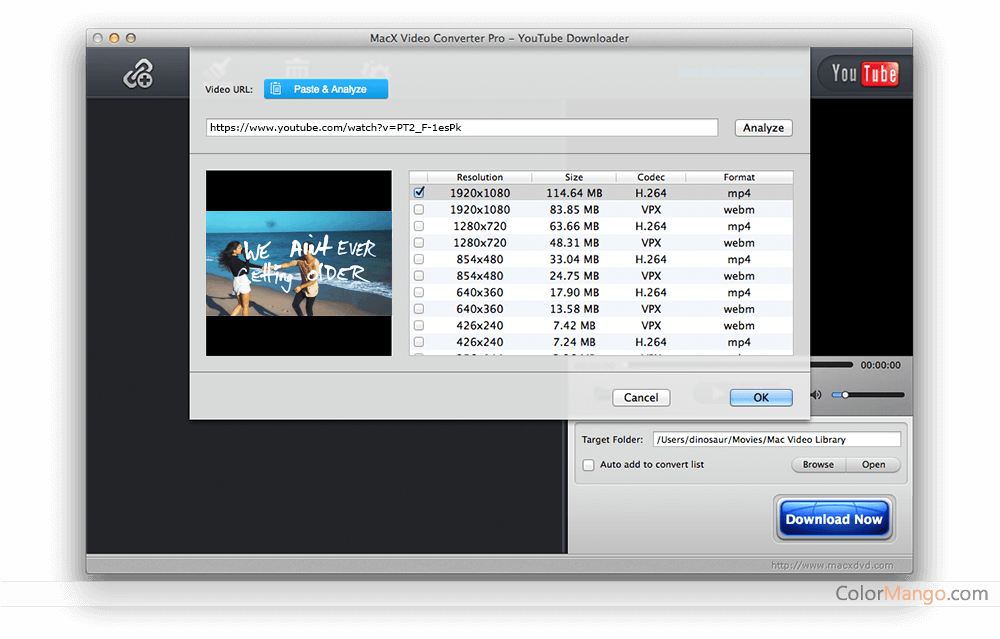
Task: Check the 1280x720 VPX webm option
Action: [x=419, y=242]
